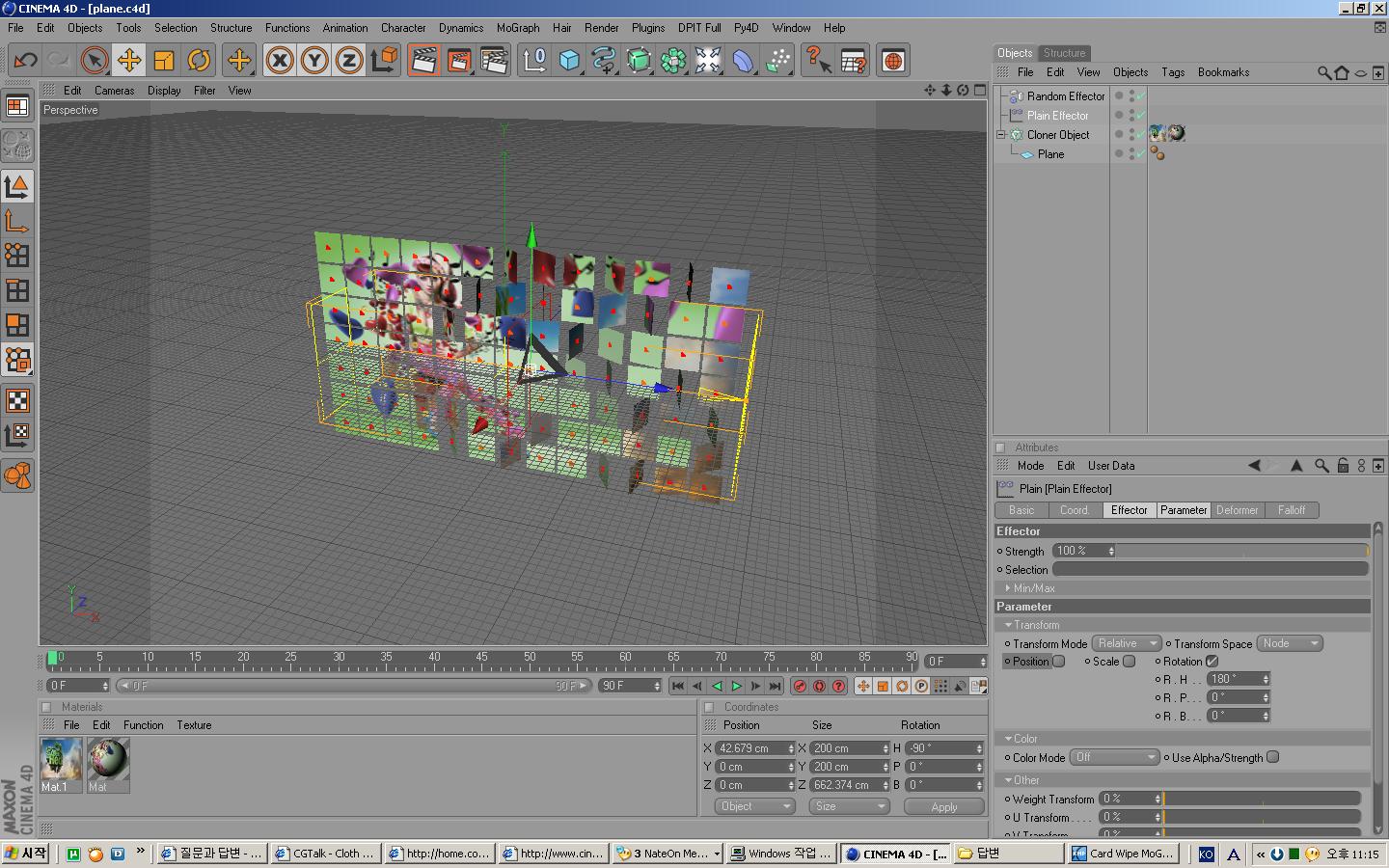Open the Object coordinate mode dropdown
The height and width of the screenshot is (868, 1389).
pos(754,806)
